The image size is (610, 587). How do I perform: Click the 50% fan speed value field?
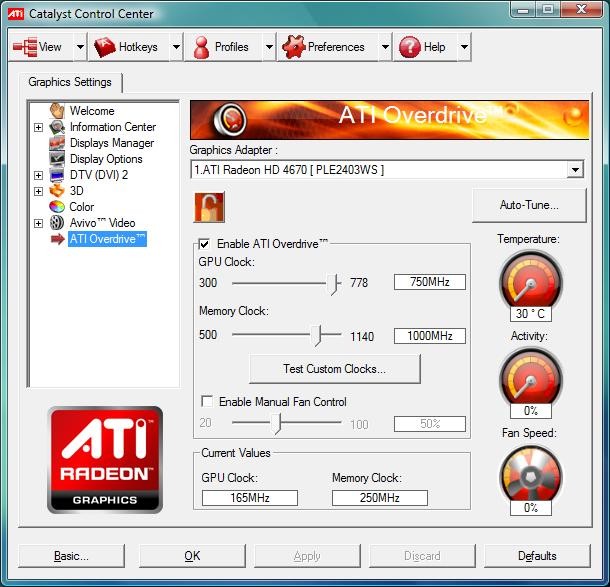pos(429,424)
